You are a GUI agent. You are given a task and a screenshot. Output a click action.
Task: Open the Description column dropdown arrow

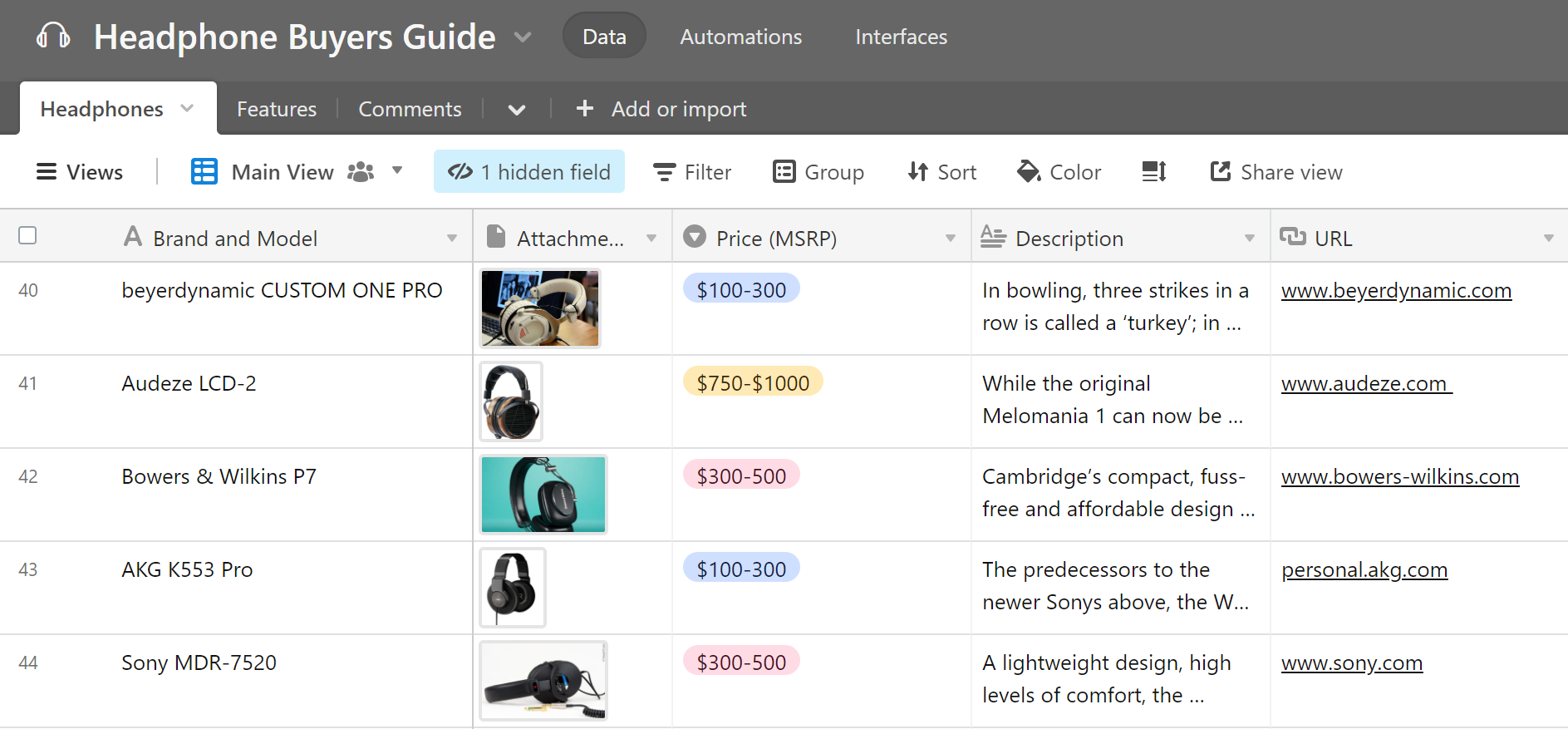pyautogui.click(x=1250, y=238)
